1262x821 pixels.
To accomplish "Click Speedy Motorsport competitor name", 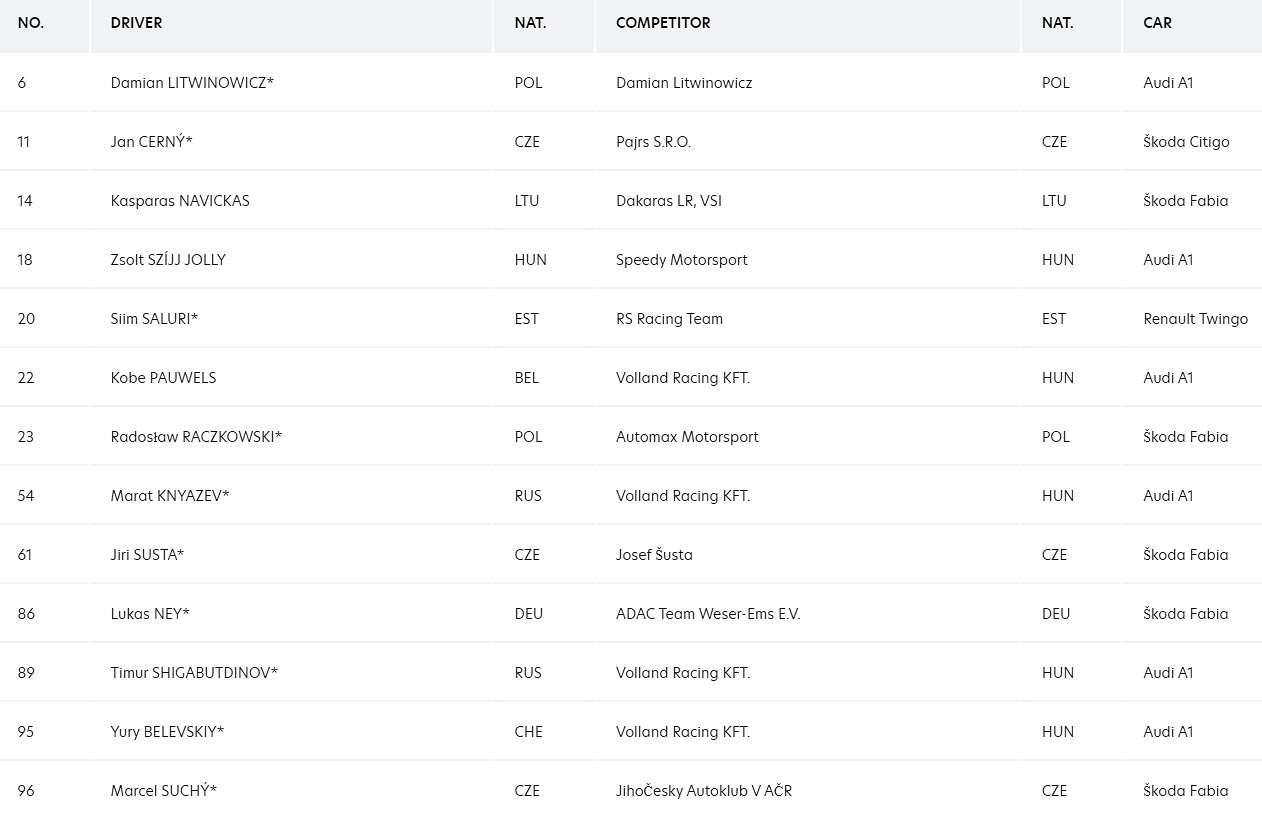I will [x=682, y=260].
